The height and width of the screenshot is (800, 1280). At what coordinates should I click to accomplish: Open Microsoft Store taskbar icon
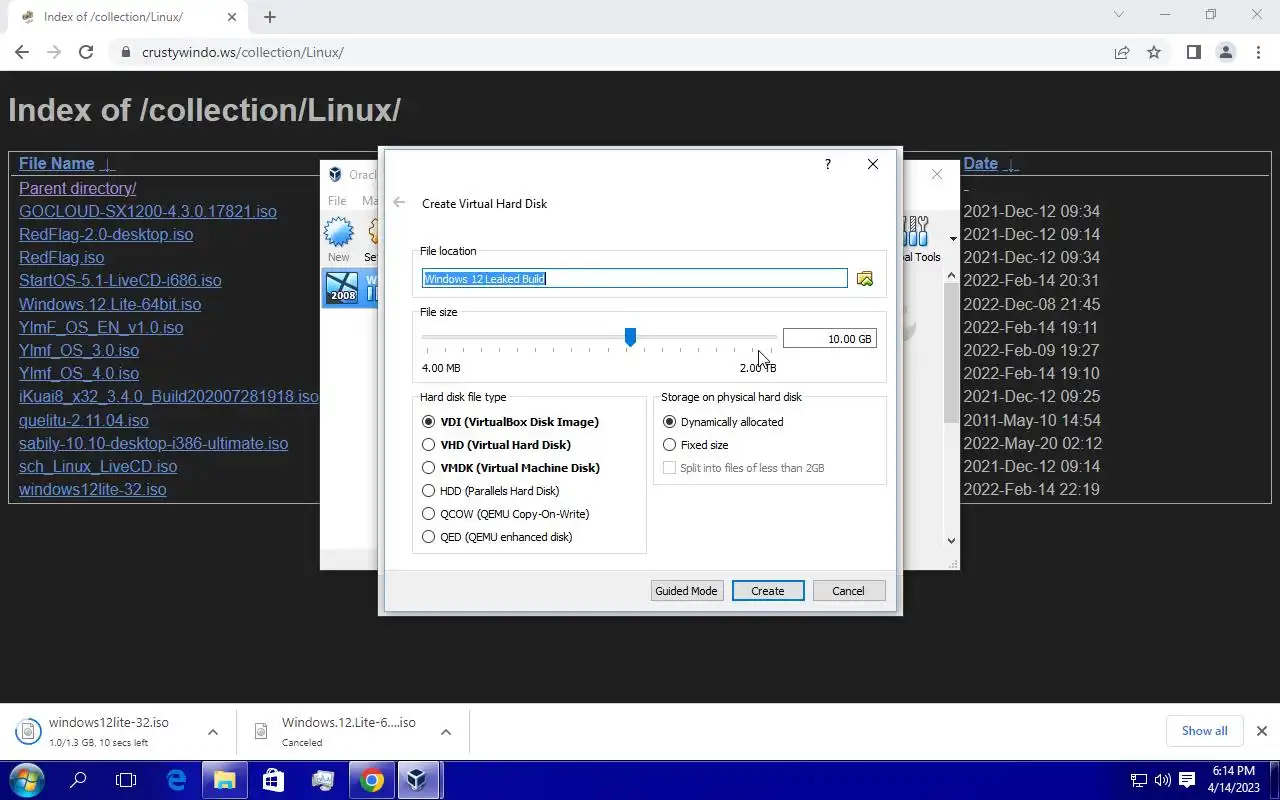(x=273, y=780)
